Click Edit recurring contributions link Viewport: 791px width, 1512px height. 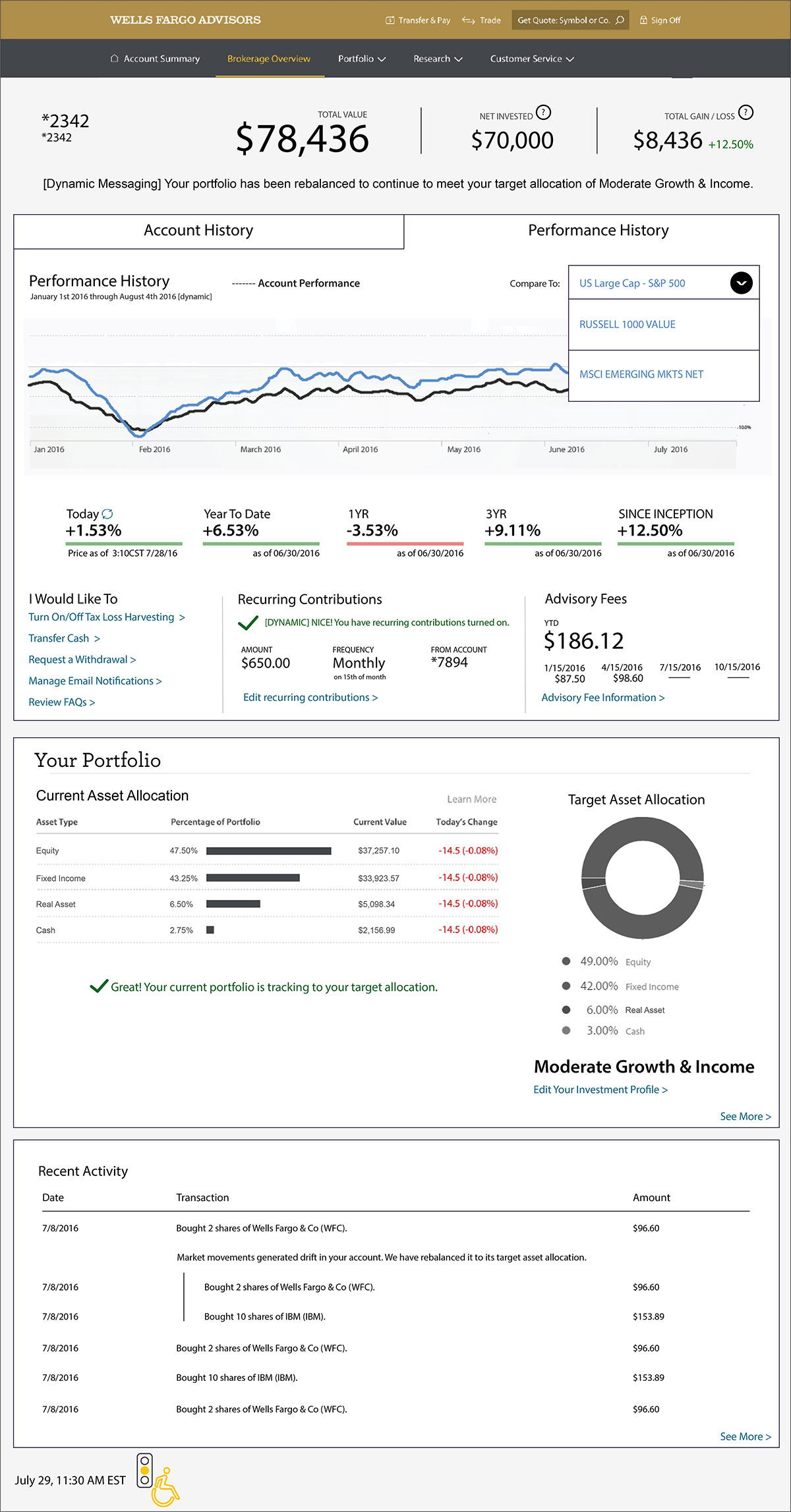(310, 698)
